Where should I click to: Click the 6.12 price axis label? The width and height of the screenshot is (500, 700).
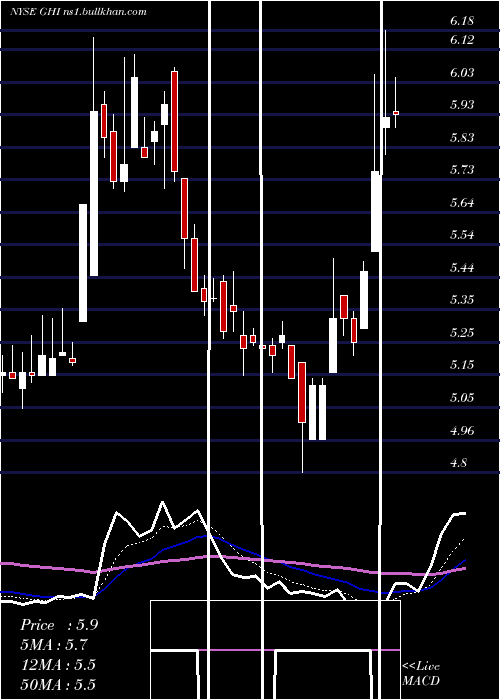coord(462,40)
